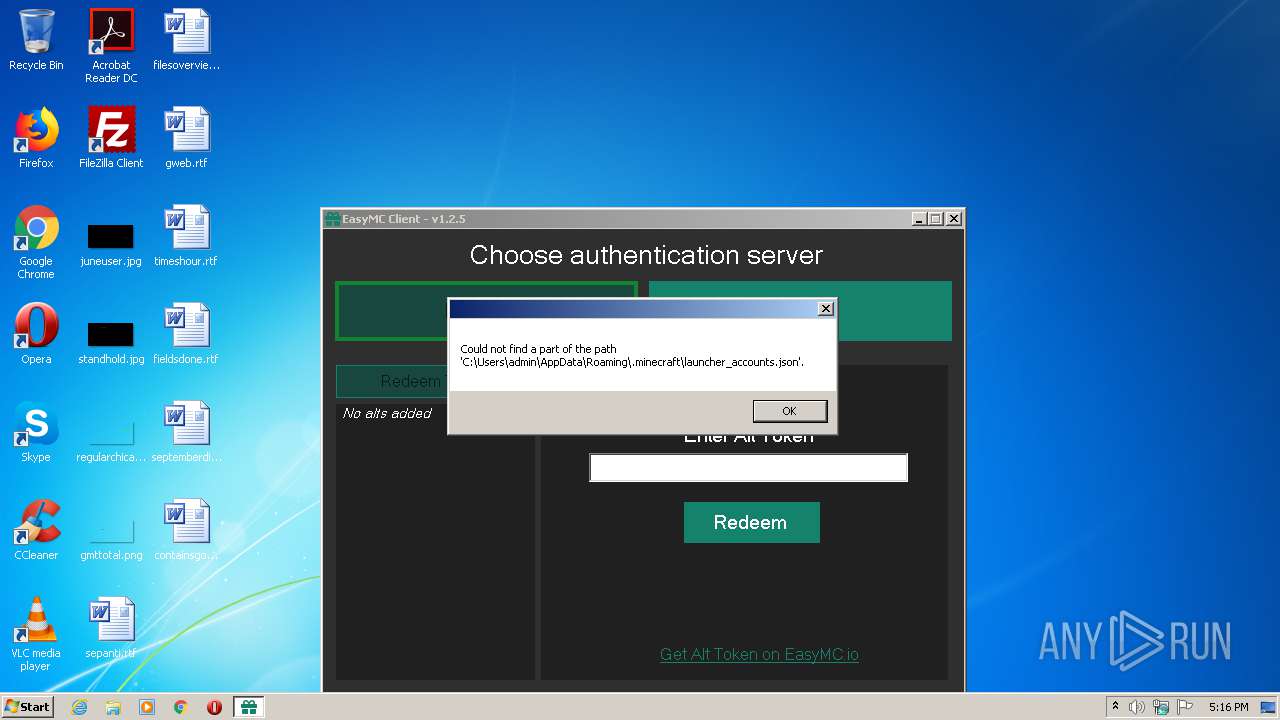Select timeshour.rtf document
Viewport: 1280px width, 720px height.
(x=186, y=236)
